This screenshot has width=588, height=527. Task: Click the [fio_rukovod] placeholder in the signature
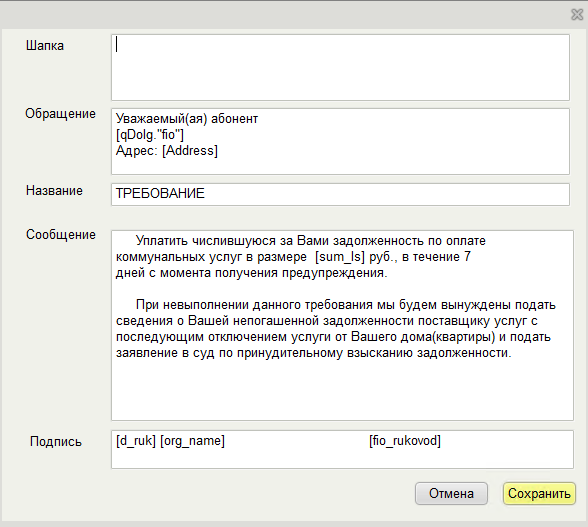[x=405, y=441]
